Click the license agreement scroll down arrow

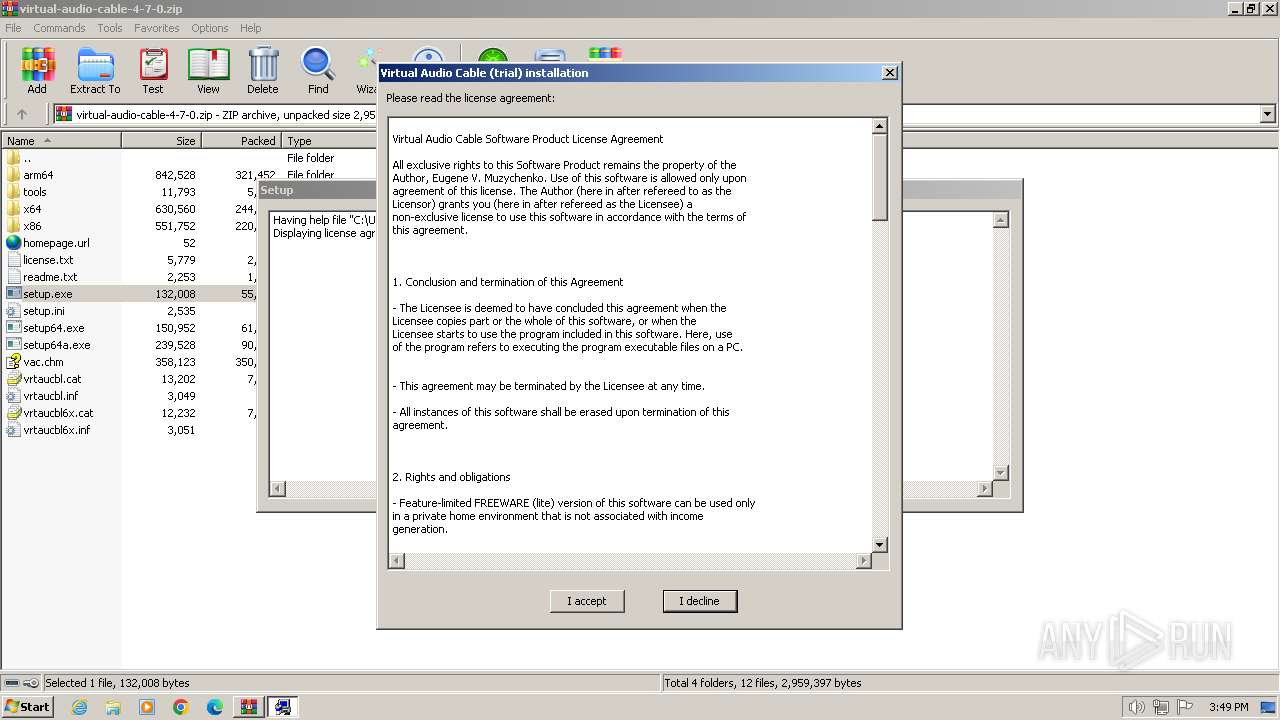880,545
